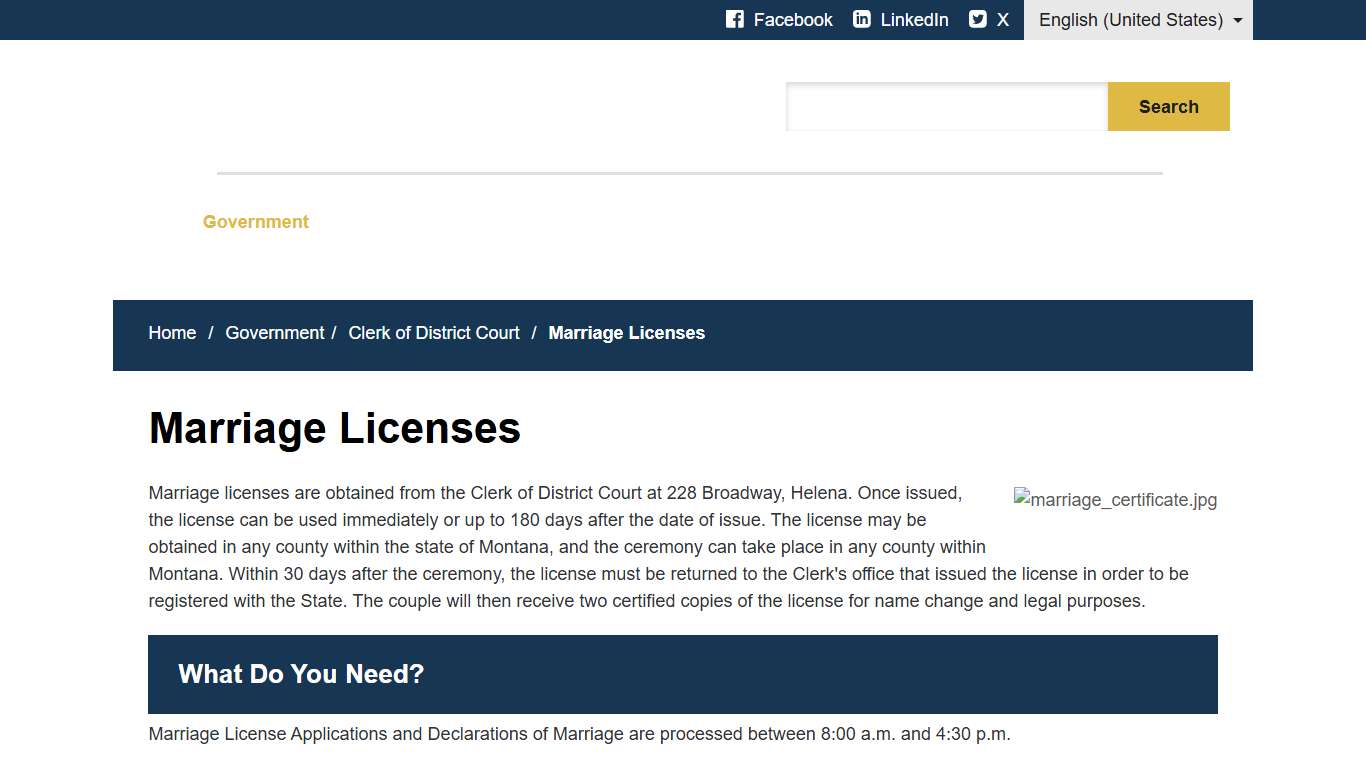
Task: Click the Facebook text link
Action: [792, 19]
